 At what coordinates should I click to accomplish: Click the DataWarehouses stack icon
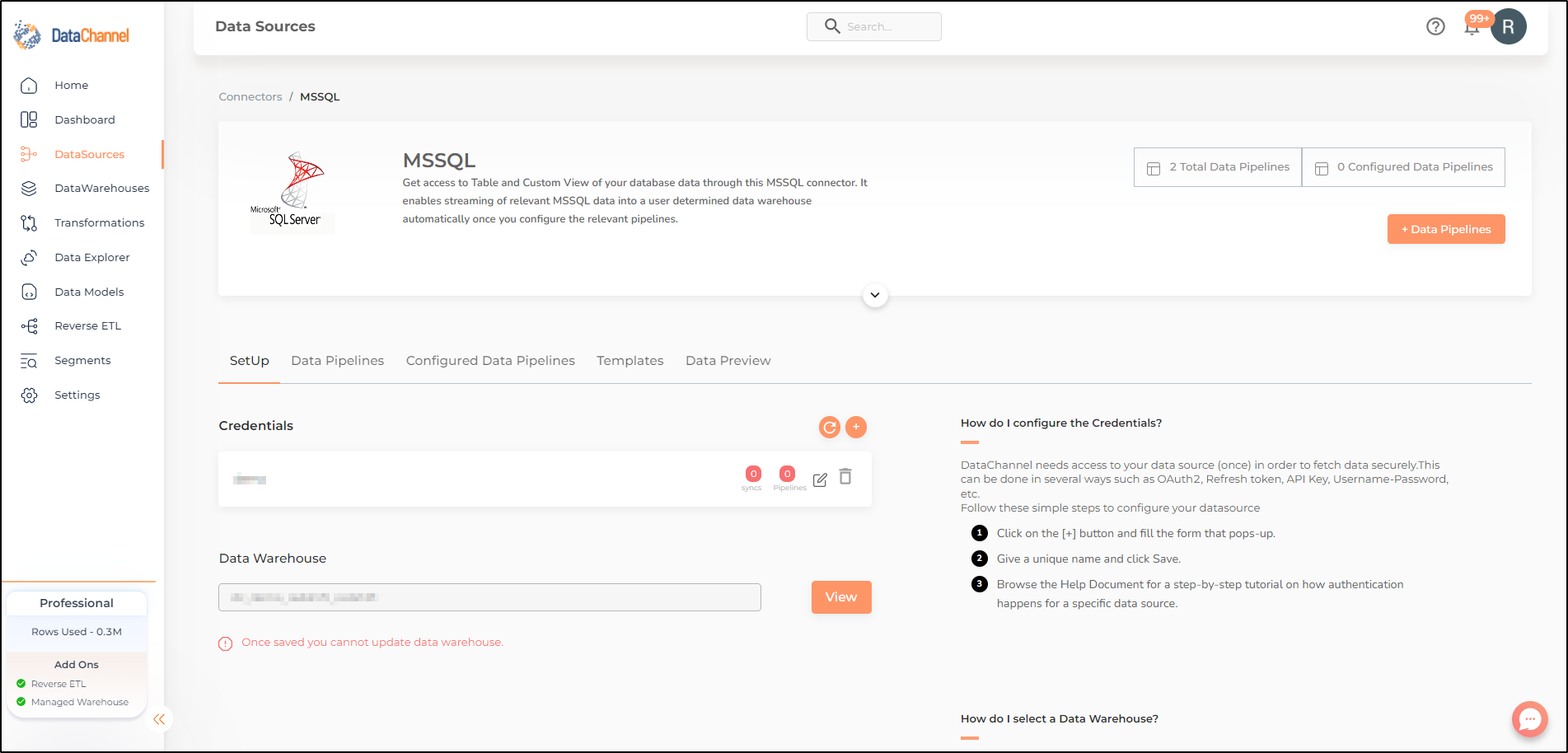click(29, 188)
